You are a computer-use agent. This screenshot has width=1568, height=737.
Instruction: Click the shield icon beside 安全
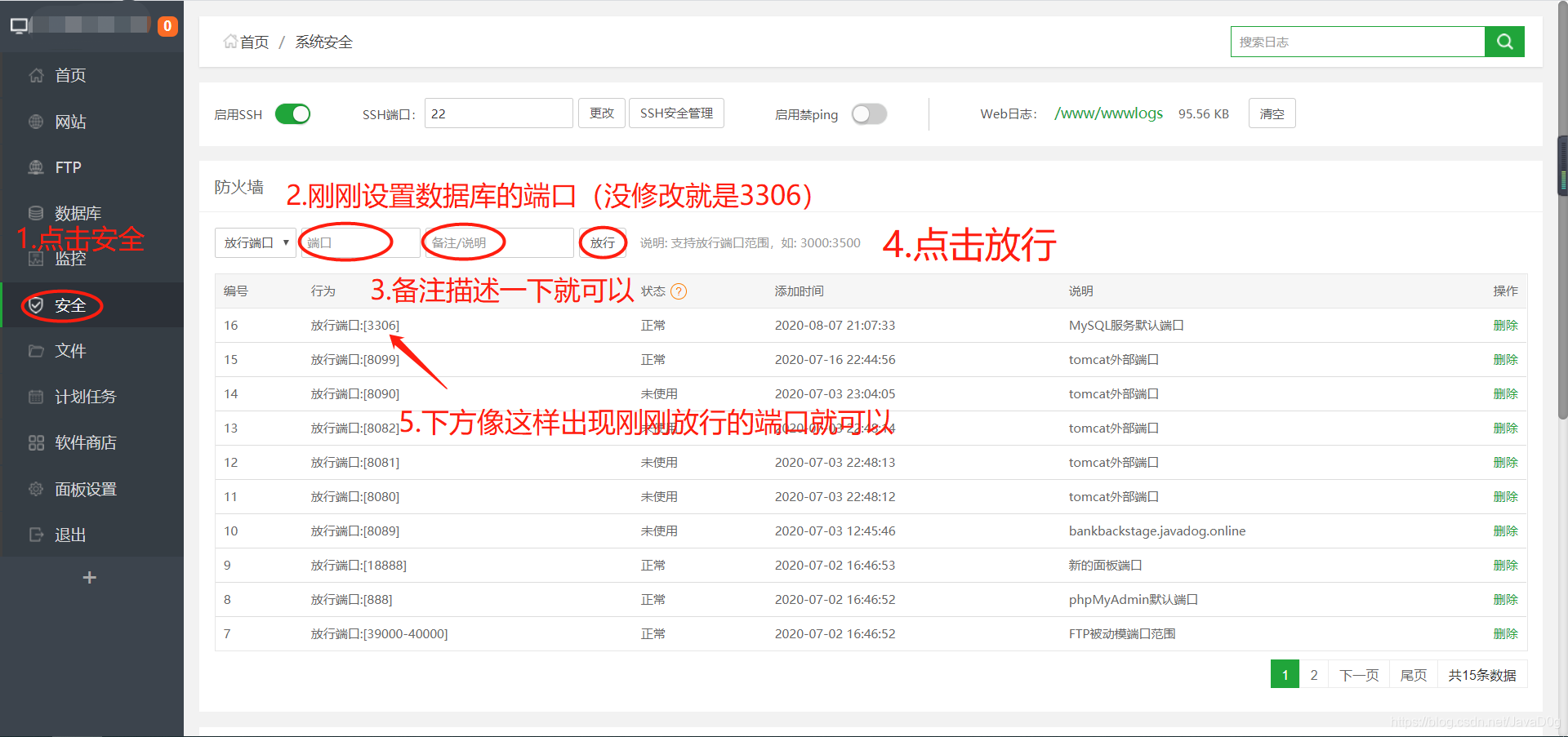pyautogui.click(x=36, y=305)
